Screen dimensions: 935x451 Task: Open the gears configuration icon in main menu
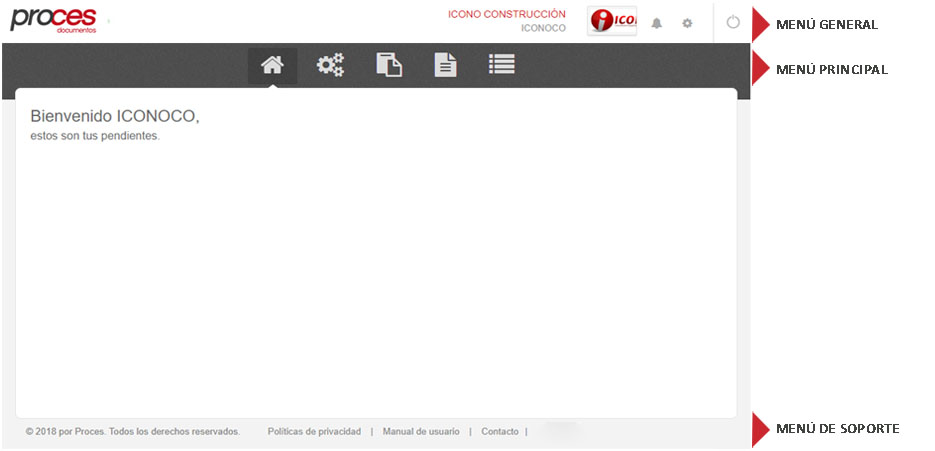tap(330, 65)
